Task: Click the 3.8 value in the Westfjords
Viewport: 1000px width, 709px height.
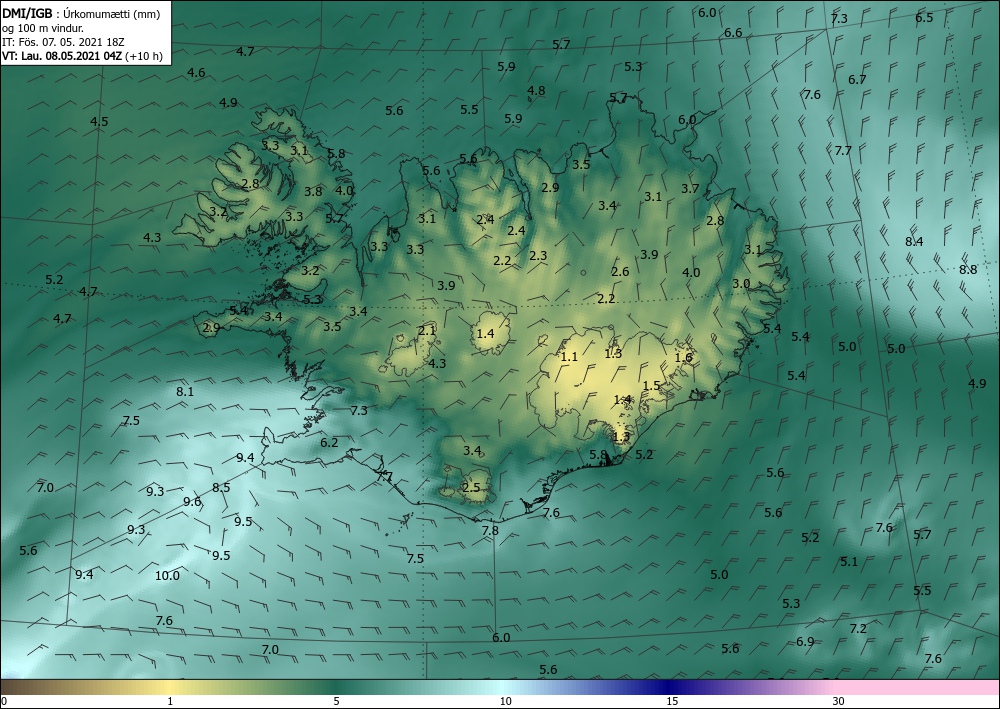Action: (x=313, y=191)
